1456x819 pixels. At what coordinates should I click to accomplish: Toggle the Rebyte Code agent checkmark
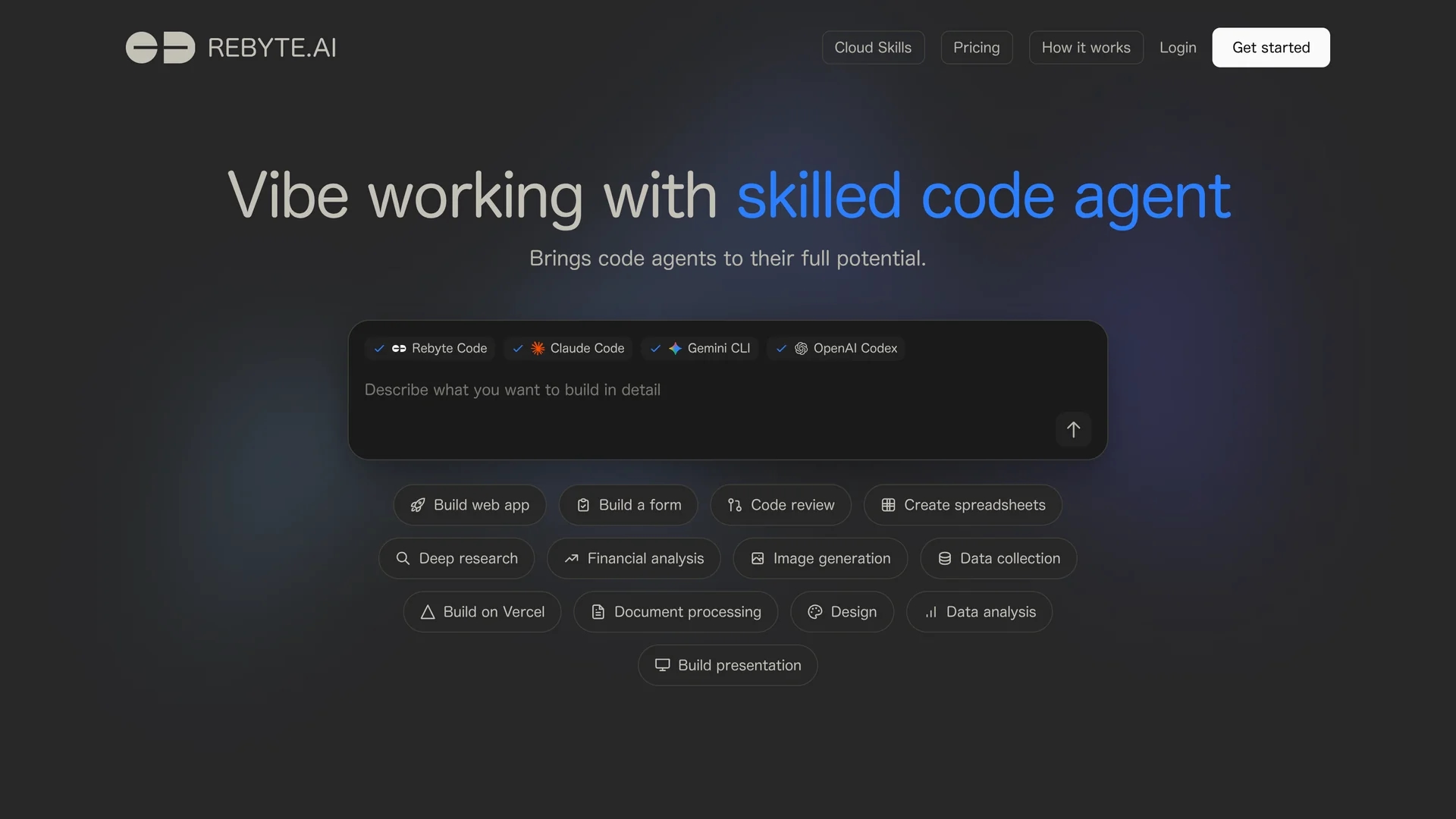pyautogui.click(x=379, y=348)
